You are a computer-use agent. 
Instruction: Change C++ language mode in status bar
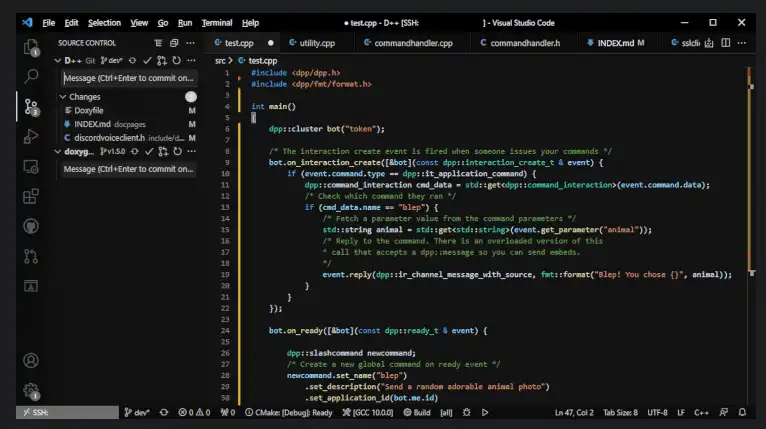pyautogui.click(x=702, y=412)
